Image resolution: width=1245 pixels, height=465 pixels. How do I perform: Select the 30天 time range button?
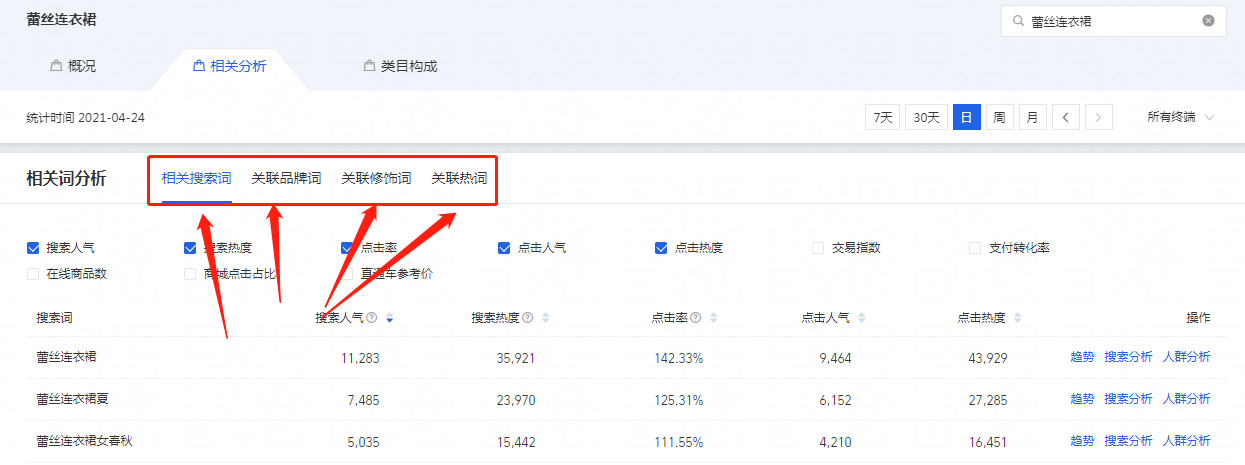click(x=926, y=117)
